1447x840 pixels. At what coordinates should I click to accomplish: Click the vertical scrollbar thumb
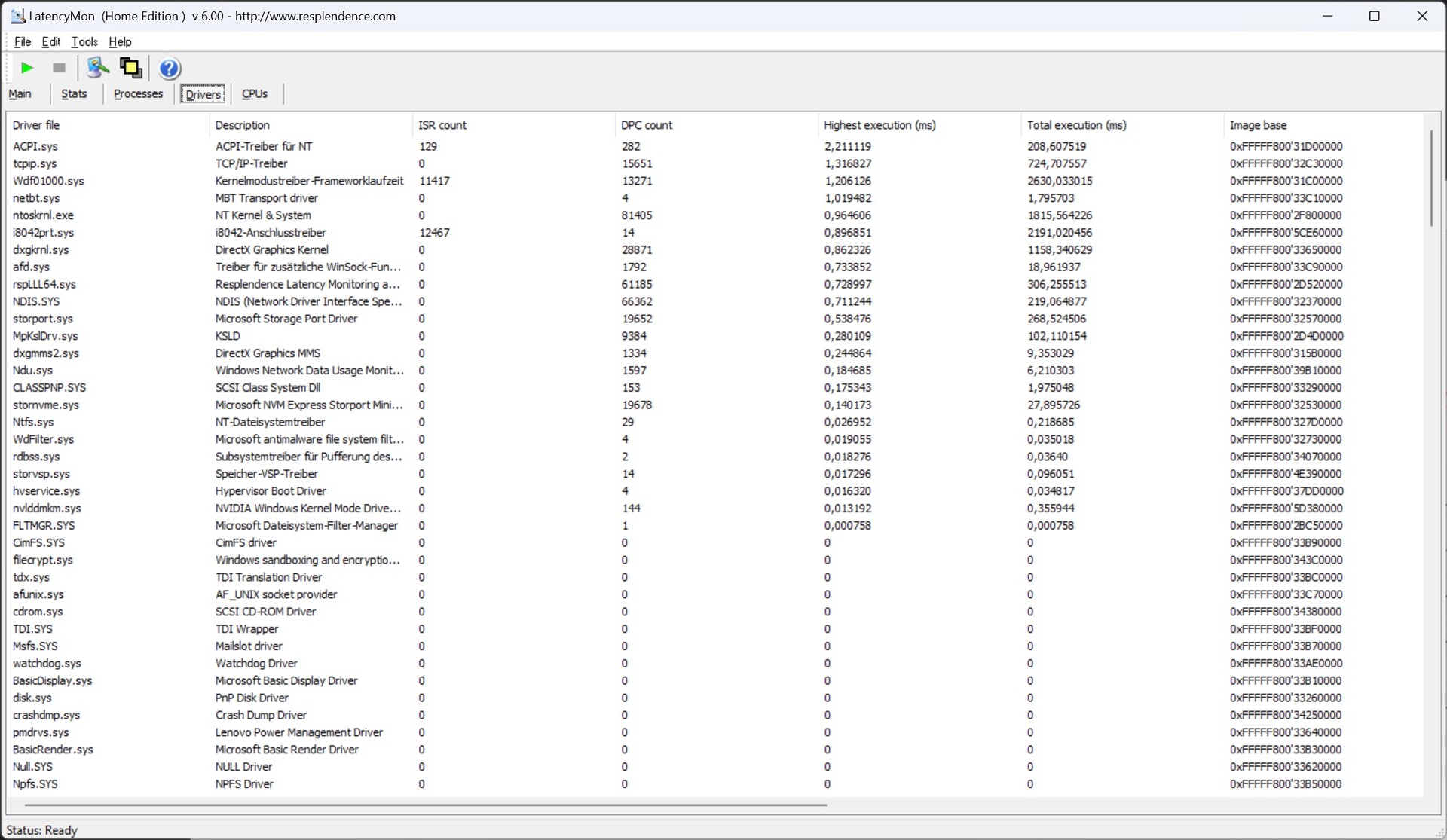point(1430,179)
